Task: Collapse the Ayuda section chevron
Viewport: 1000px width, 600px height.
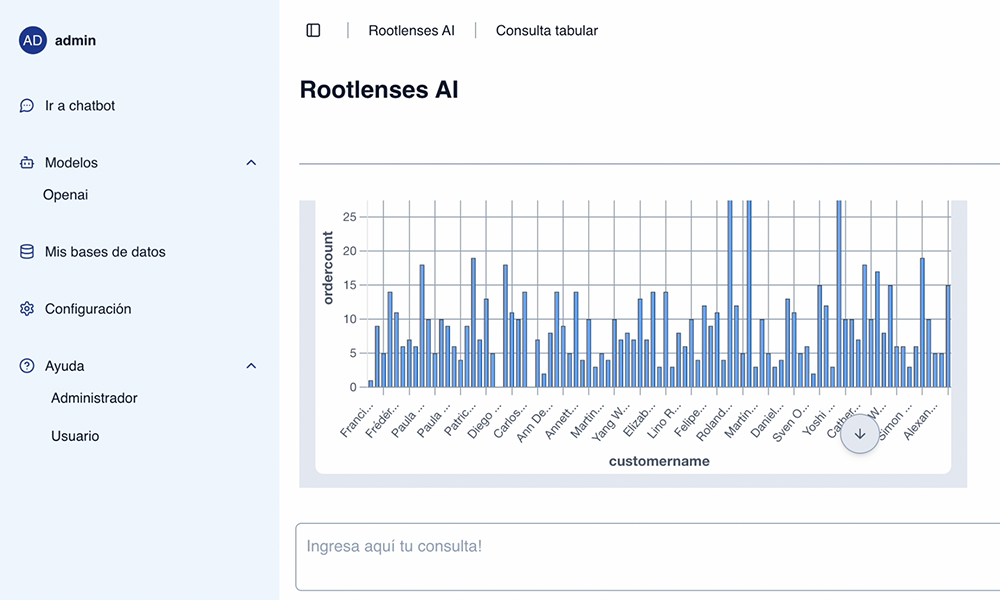Action: point(251,366)
